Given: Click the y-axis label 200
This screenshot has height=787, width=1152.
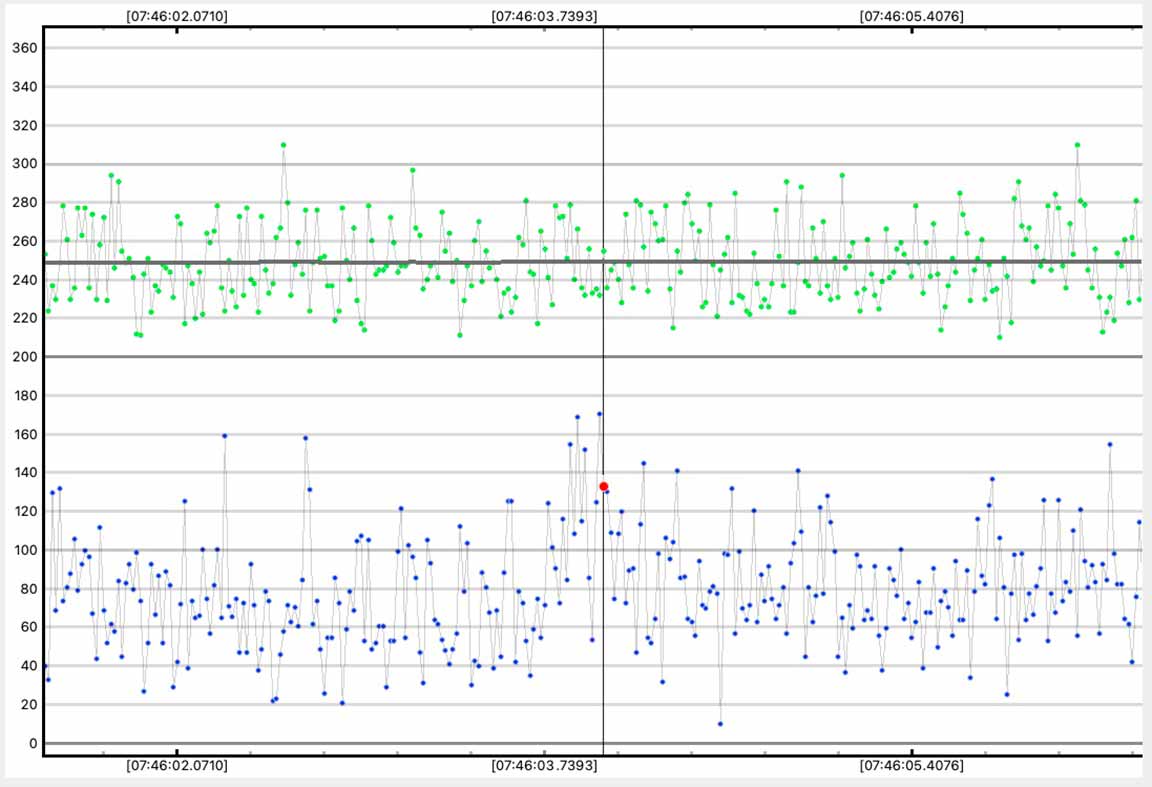Looking at the screenshot, I should (24, 357).
